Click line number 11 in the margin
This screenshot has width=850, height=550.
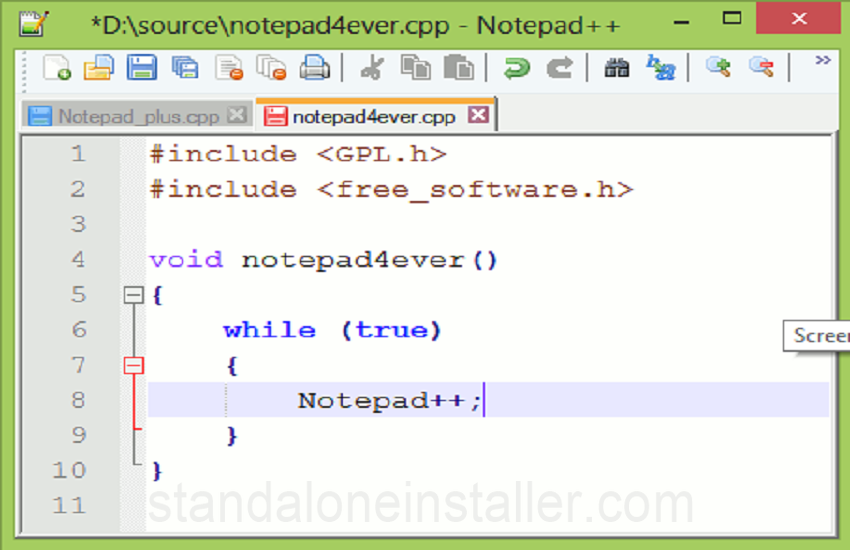click(69, 506)
